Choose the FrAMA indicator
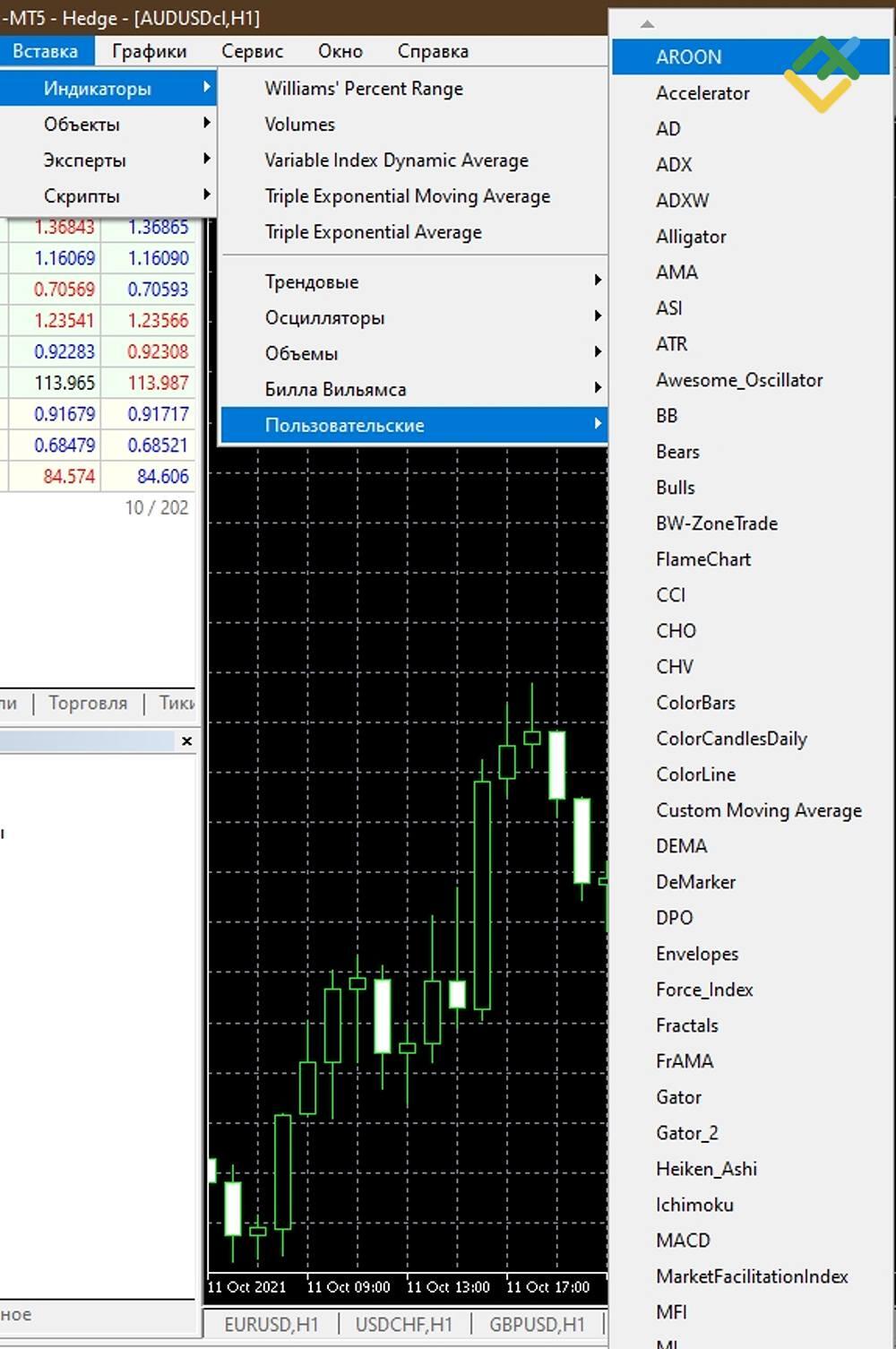 [751, 1060]
